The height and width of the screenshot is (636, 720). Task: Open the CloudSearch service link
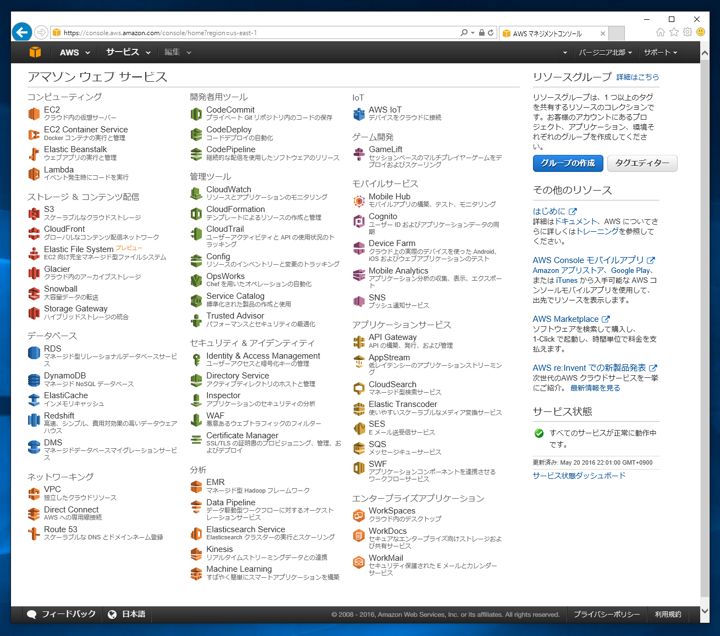point(393,384)
